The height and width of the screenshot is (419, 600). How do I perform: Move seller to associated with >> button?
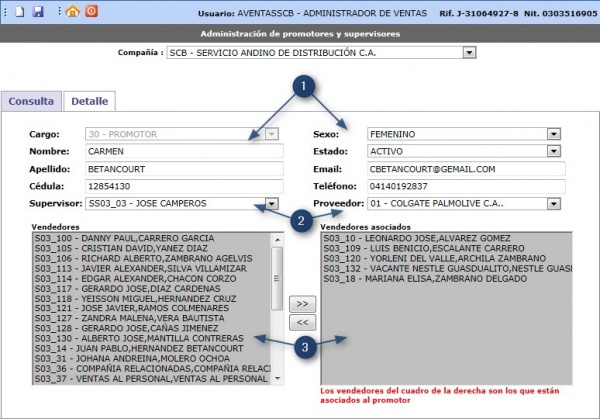click(302, 304)
